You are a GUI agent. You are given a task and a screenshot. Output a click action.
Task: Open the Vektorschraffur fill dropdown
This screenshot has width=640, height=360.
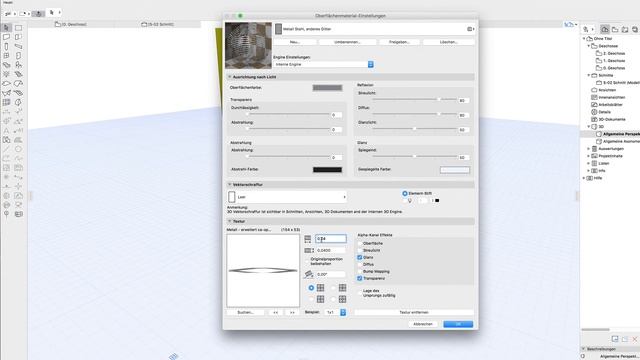click(287, 197)
